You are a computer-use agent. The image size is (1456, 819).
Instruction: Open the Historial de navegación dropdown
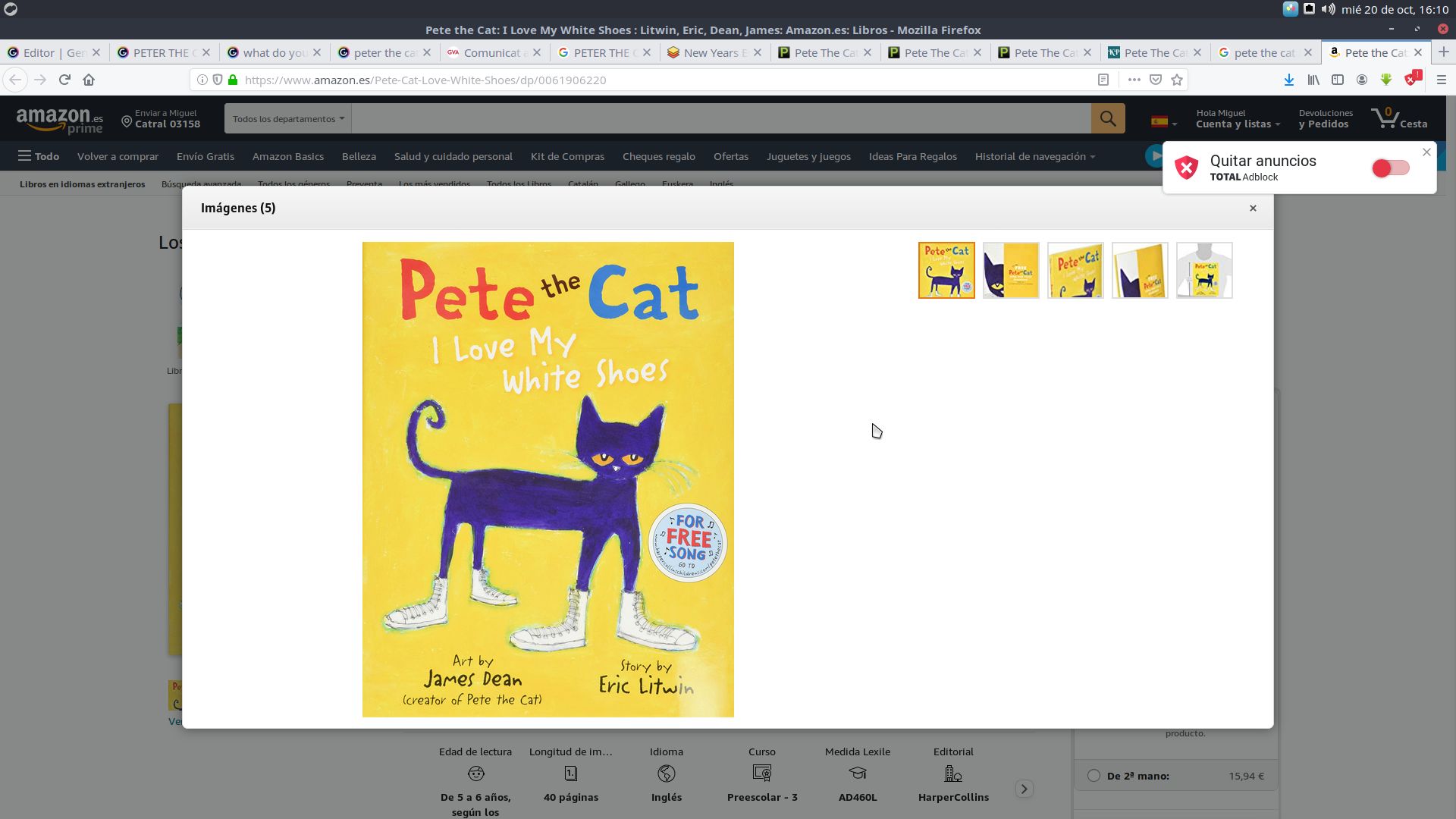pos(1035,157)
